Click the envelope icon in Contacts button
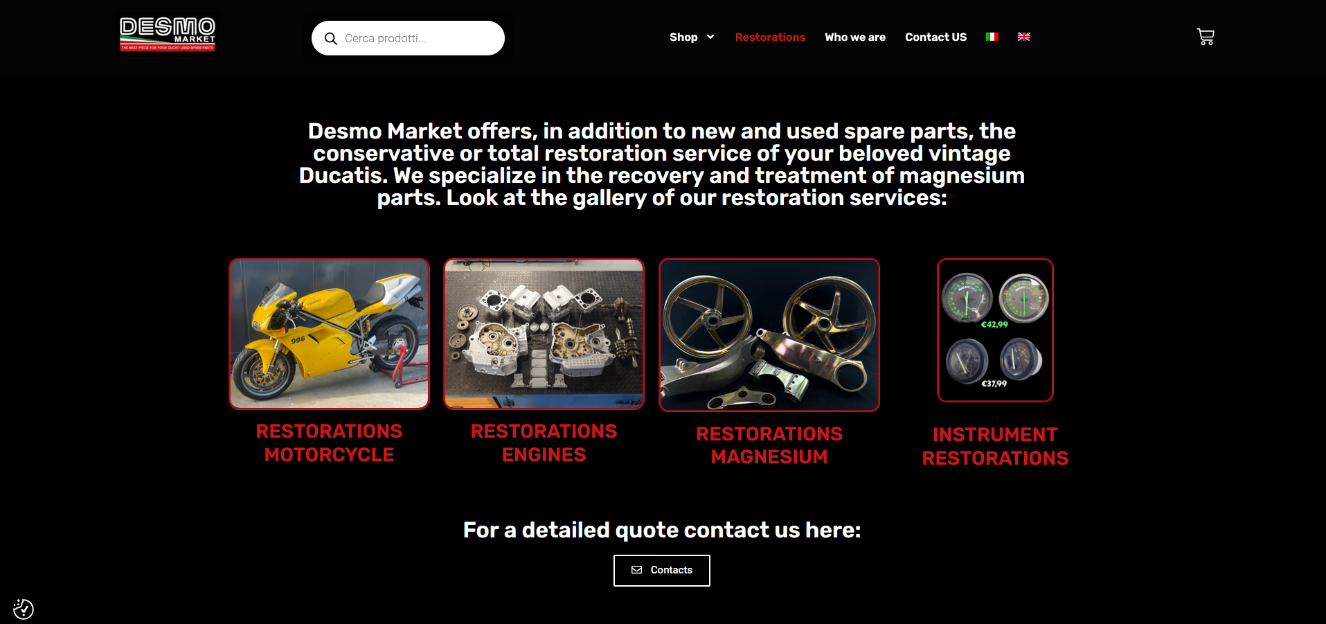Image resolution: width=1326 pixels, height=624 pixels. (x=637, y=570)
